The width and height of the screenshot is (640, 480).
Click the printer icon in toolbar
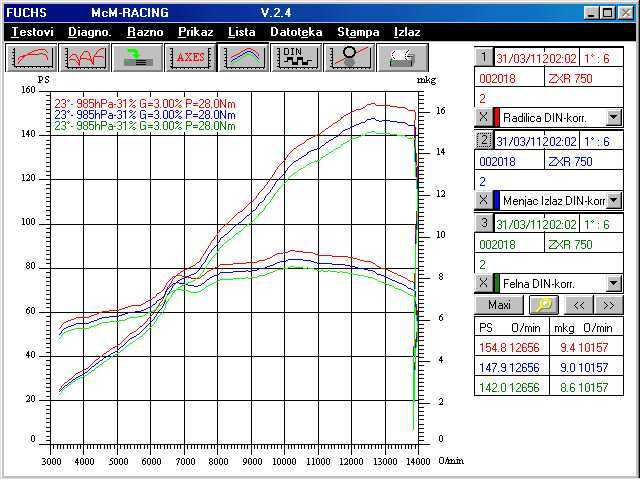(x=403, y=57)
